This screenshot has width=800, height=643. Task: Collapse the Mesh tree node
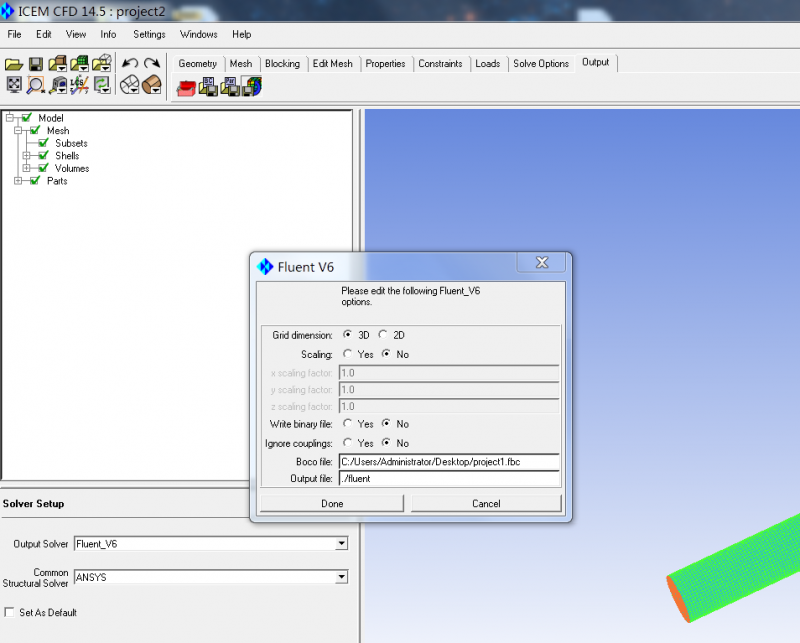tap(18, 131)
